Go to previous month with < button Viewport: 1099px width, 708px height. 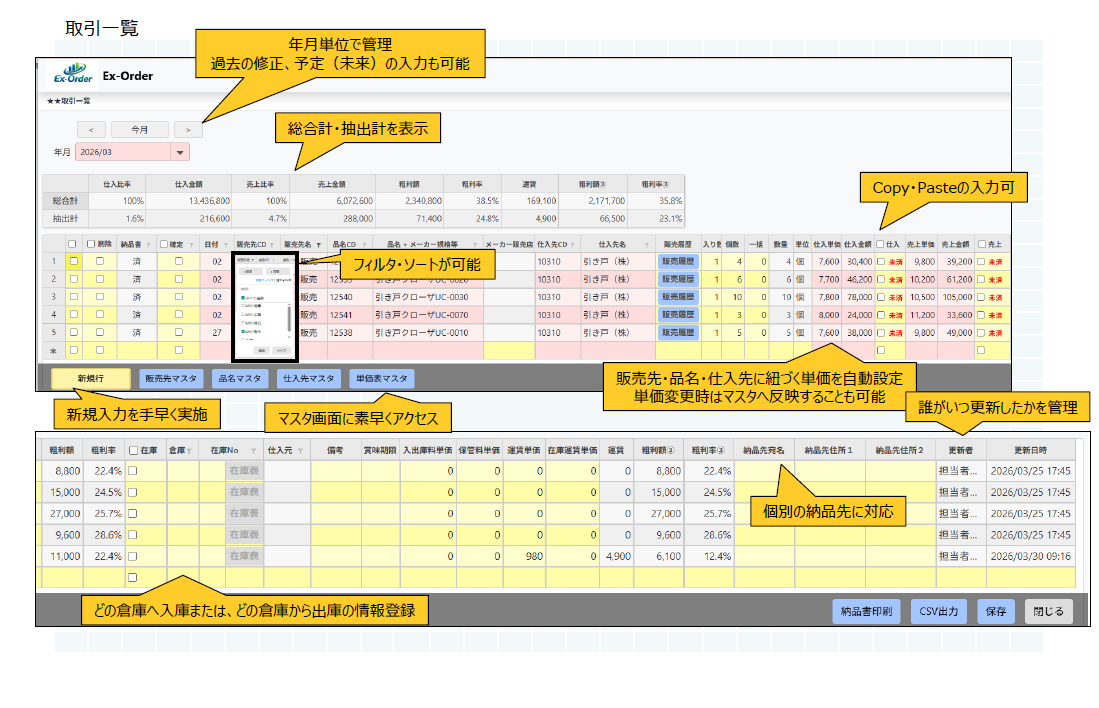pos(91,129)
